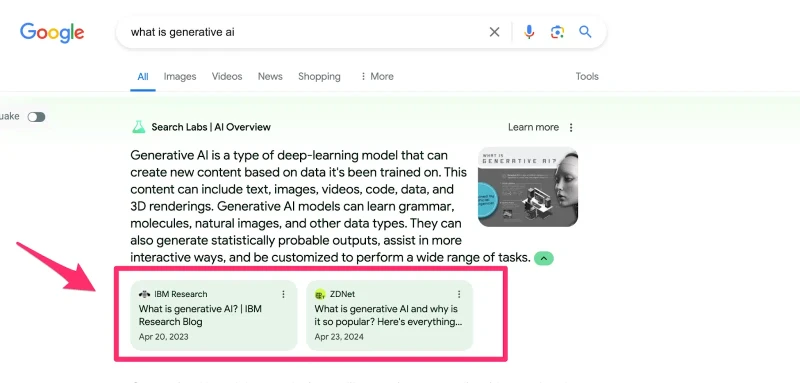Open ZDNet card three-dot menu

(x=459, y=294)
